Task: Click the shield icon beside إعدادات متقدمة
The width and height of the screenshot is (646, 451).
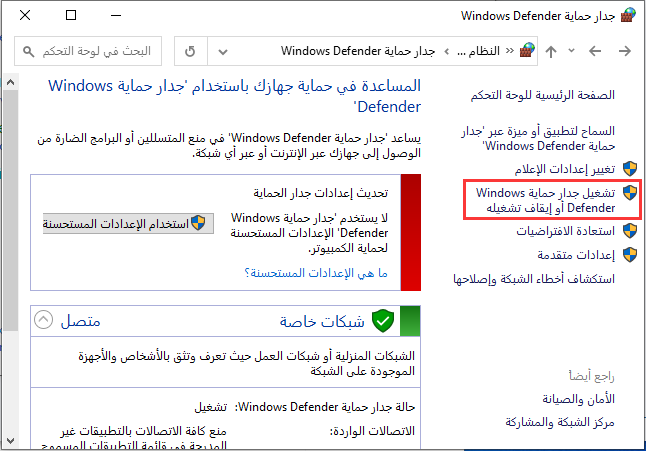Action: tap(630, 255)
